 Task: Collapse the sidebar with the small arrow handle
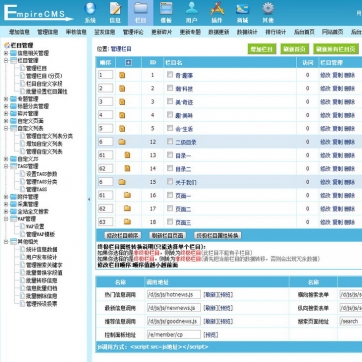(89, 199)
